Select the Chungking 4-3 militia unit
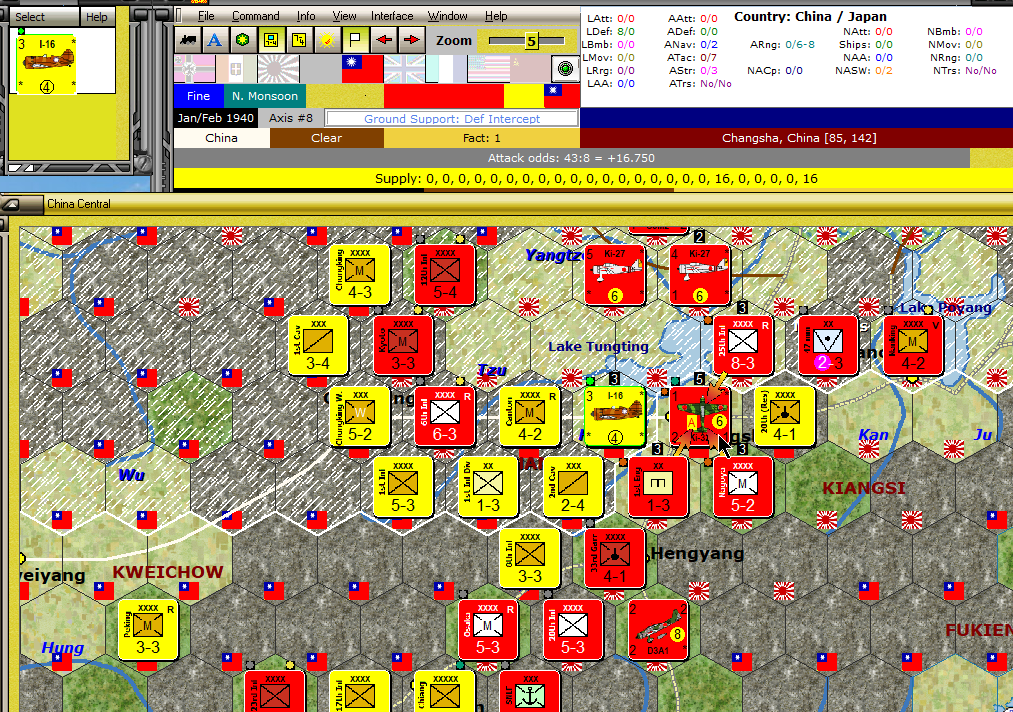The width and height of the screenshot is (1013, 712). (x=360, y=275)
